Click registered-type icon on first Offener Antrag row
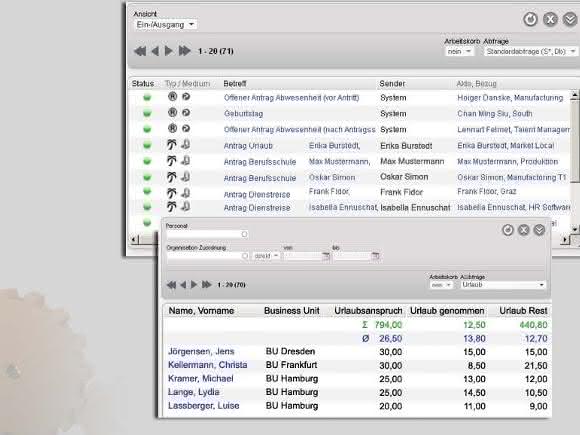The height and width of the screenshot is (435, 580). (x=172, y=97)
